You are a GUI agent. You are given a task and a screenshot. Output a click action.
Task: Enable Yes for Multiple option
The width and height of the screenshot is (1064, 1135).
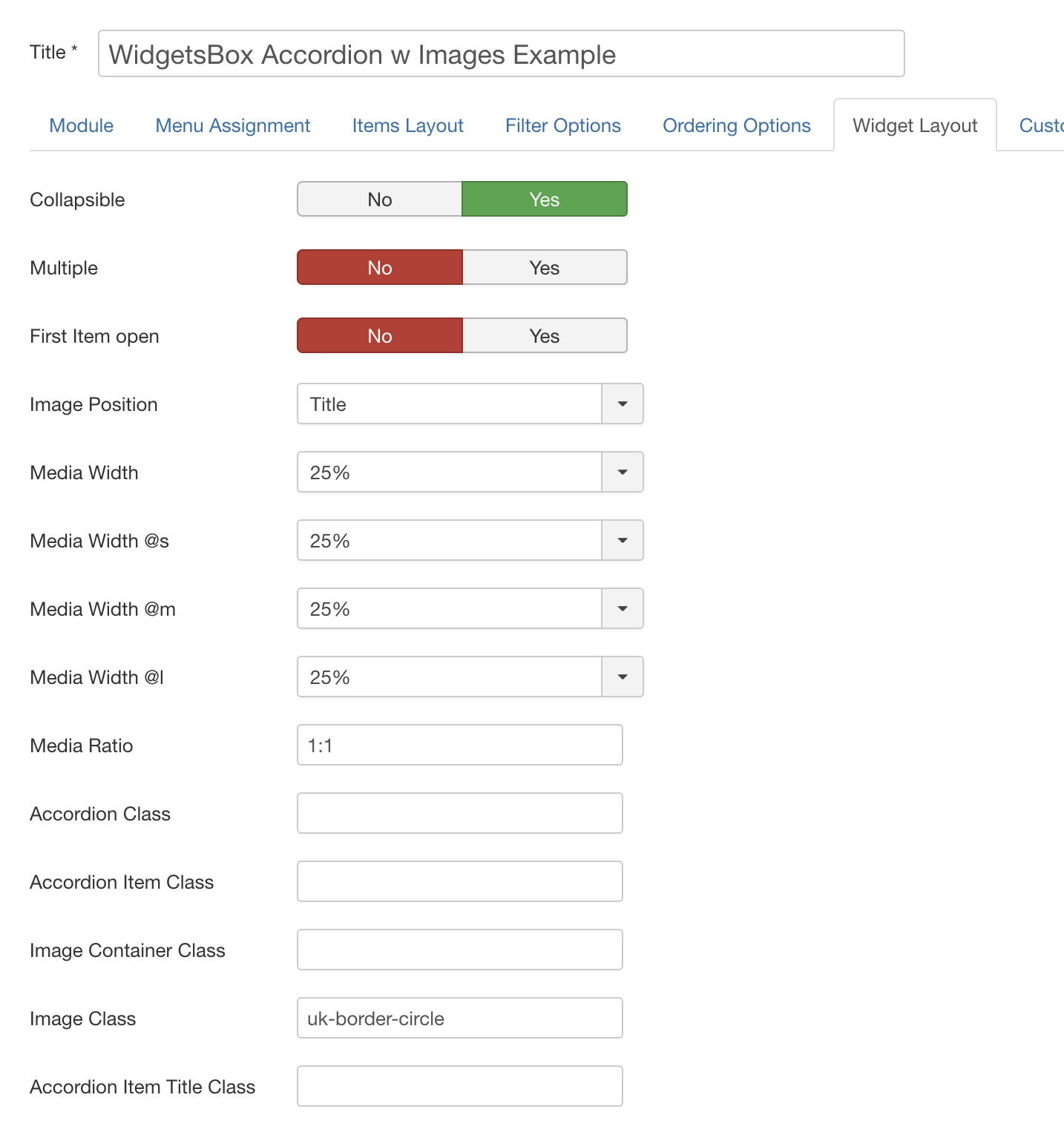(545, 267)
